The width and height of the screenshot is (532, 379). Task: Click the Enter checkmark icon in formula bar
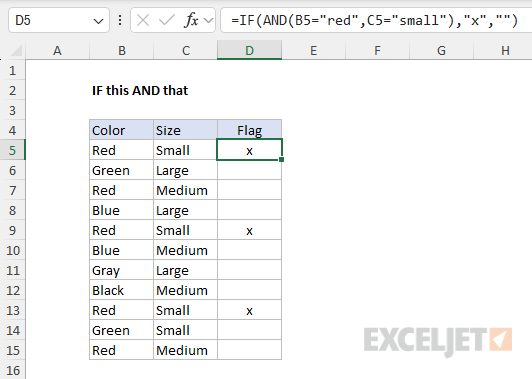pyautogui.click(x=167, y=21)
